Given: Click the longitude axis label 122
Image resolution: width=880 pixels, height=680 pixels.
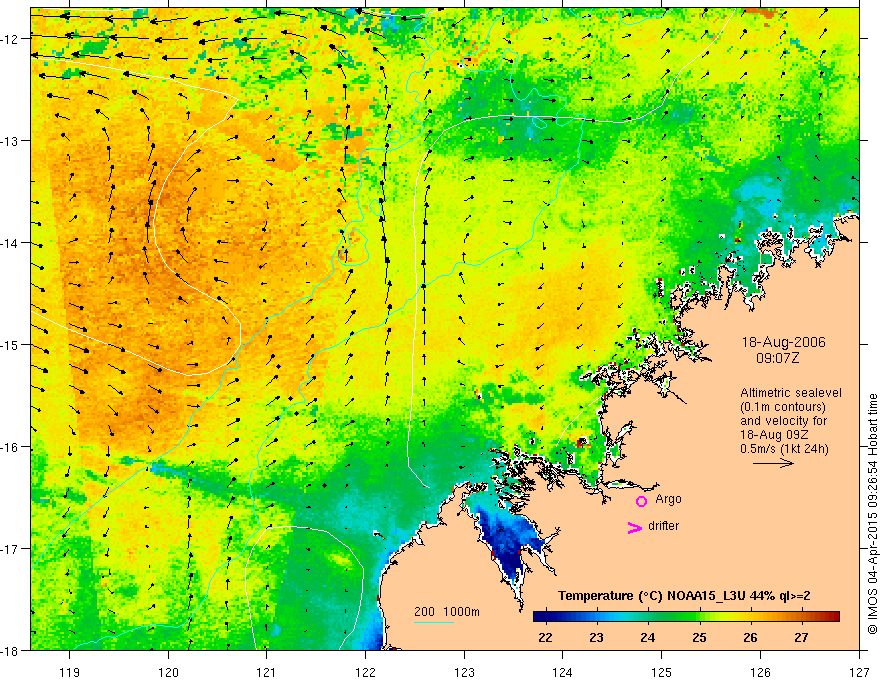Looking at the screenshot, I should pyautogui.click(x=365, y=672).
